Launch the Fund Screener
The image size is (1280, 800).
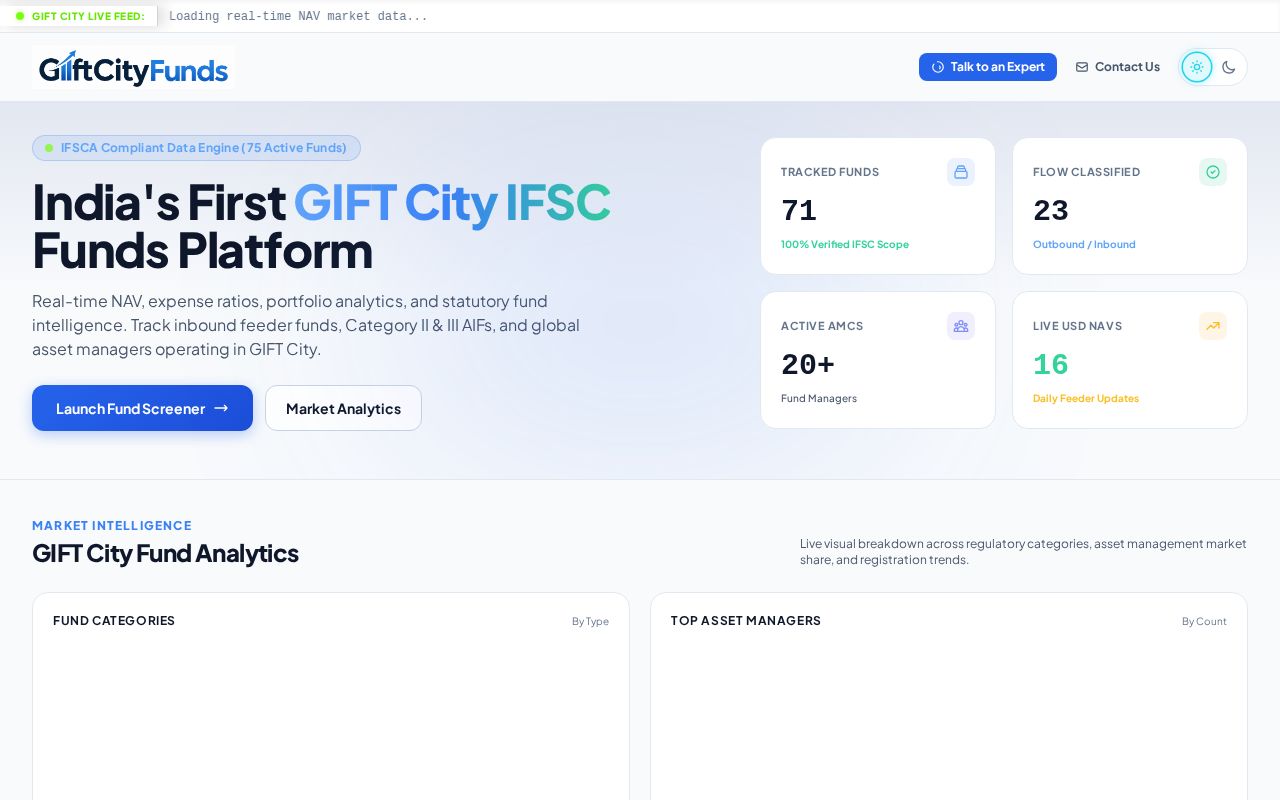tap(142, 408)
